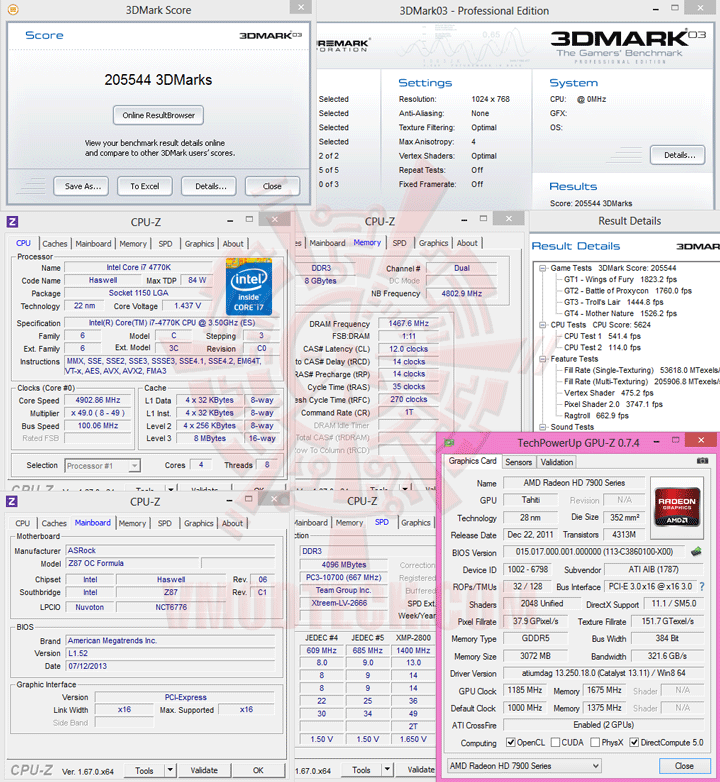
Task: Click the Radeon Graphics AMD logo
Action: 677,507
